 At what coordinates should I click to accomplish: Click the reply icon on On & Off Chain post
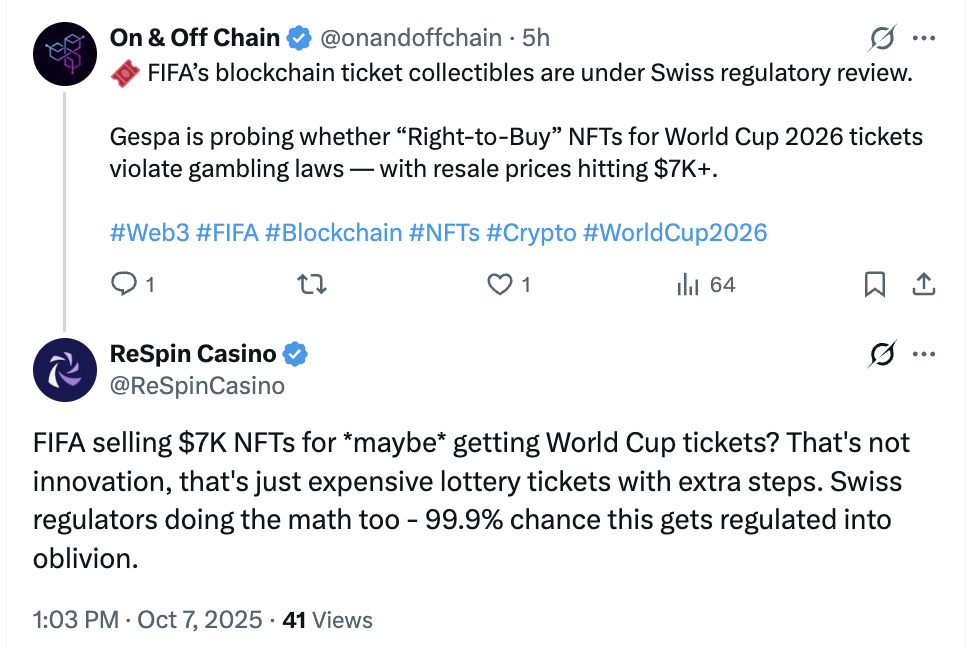click(x=124, y=285)
